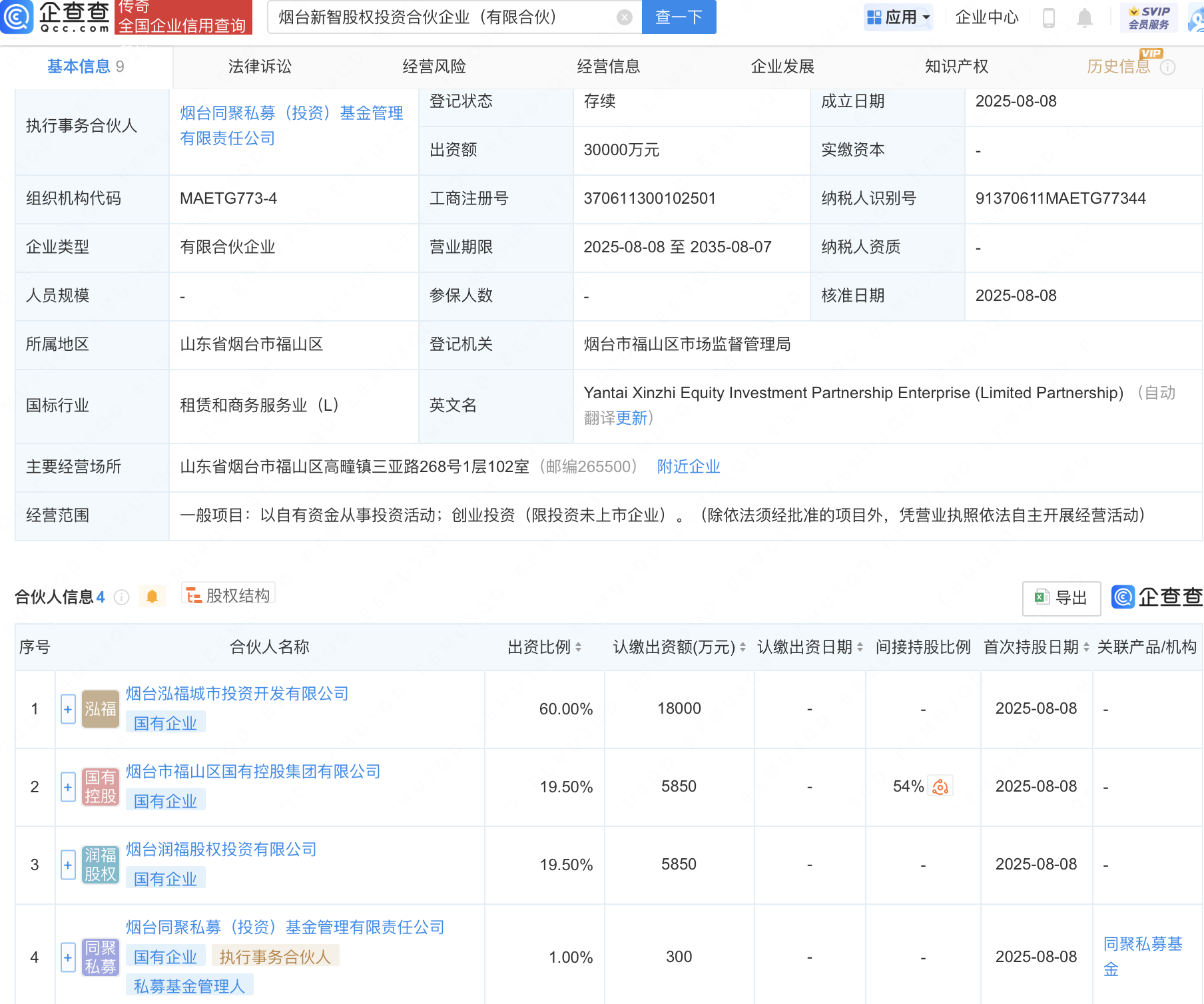Switch to 企业发展 tab
Image resolution: width=1204 pixels, height=1004 pixels.
coord(783,67)
